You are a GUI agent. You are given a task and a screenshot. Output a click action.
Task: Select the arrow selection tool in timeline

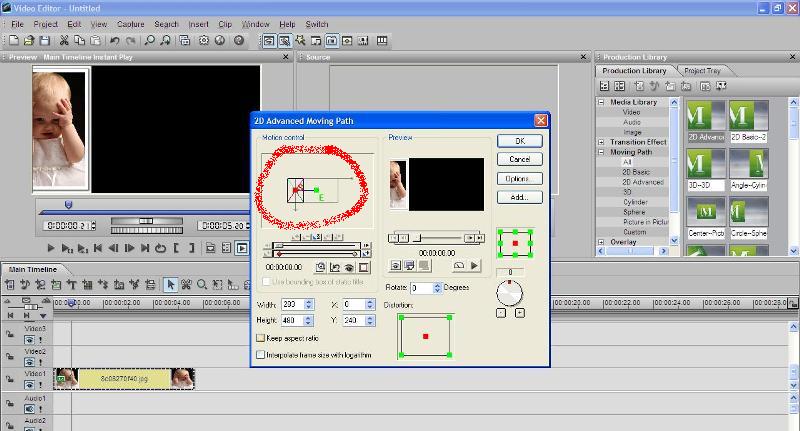pos(170,285)
